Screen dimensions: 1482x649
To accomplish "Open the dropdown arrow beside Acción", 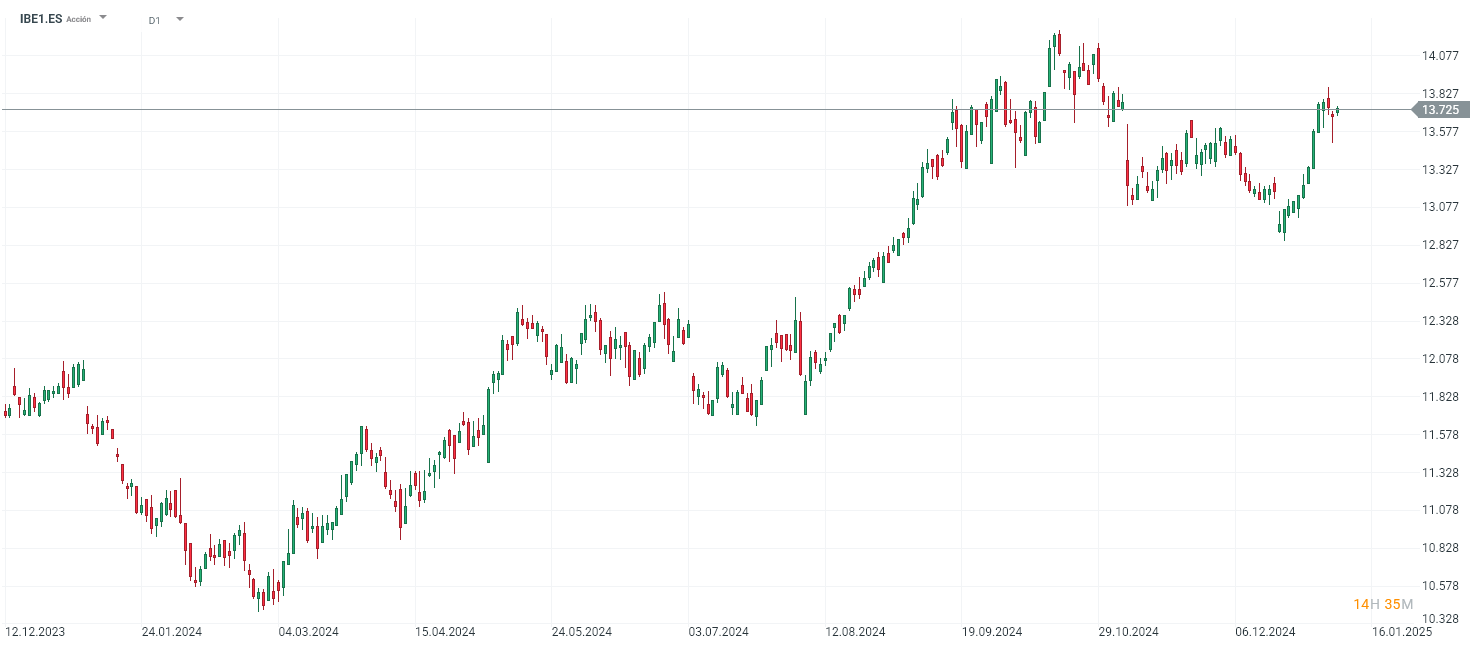I will (x=103, y=18).
